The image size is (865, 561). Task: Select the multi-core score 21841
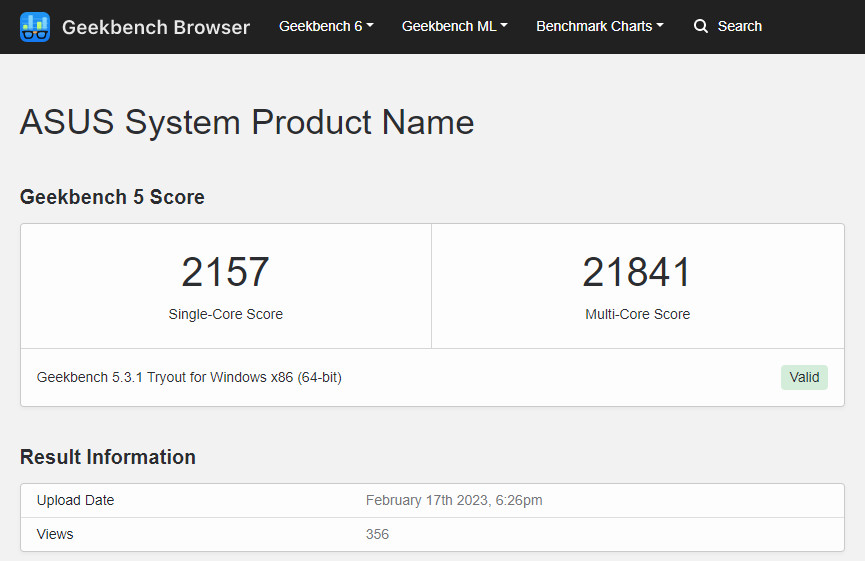click(637, 272)
